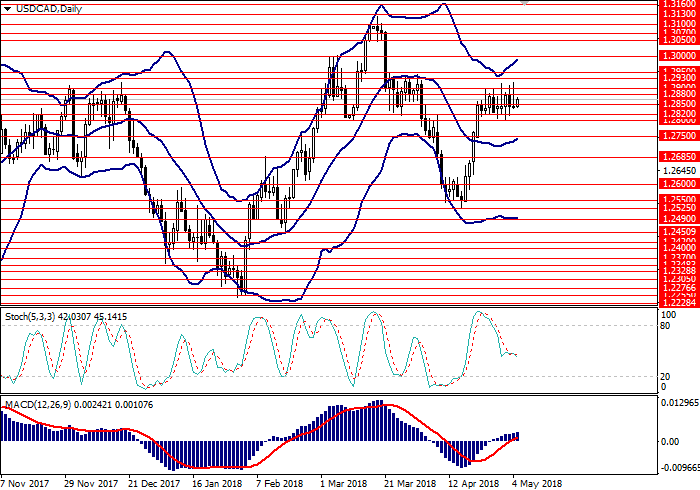
Task: Click the 4 May 2018 date label
Action: point(539,482)
